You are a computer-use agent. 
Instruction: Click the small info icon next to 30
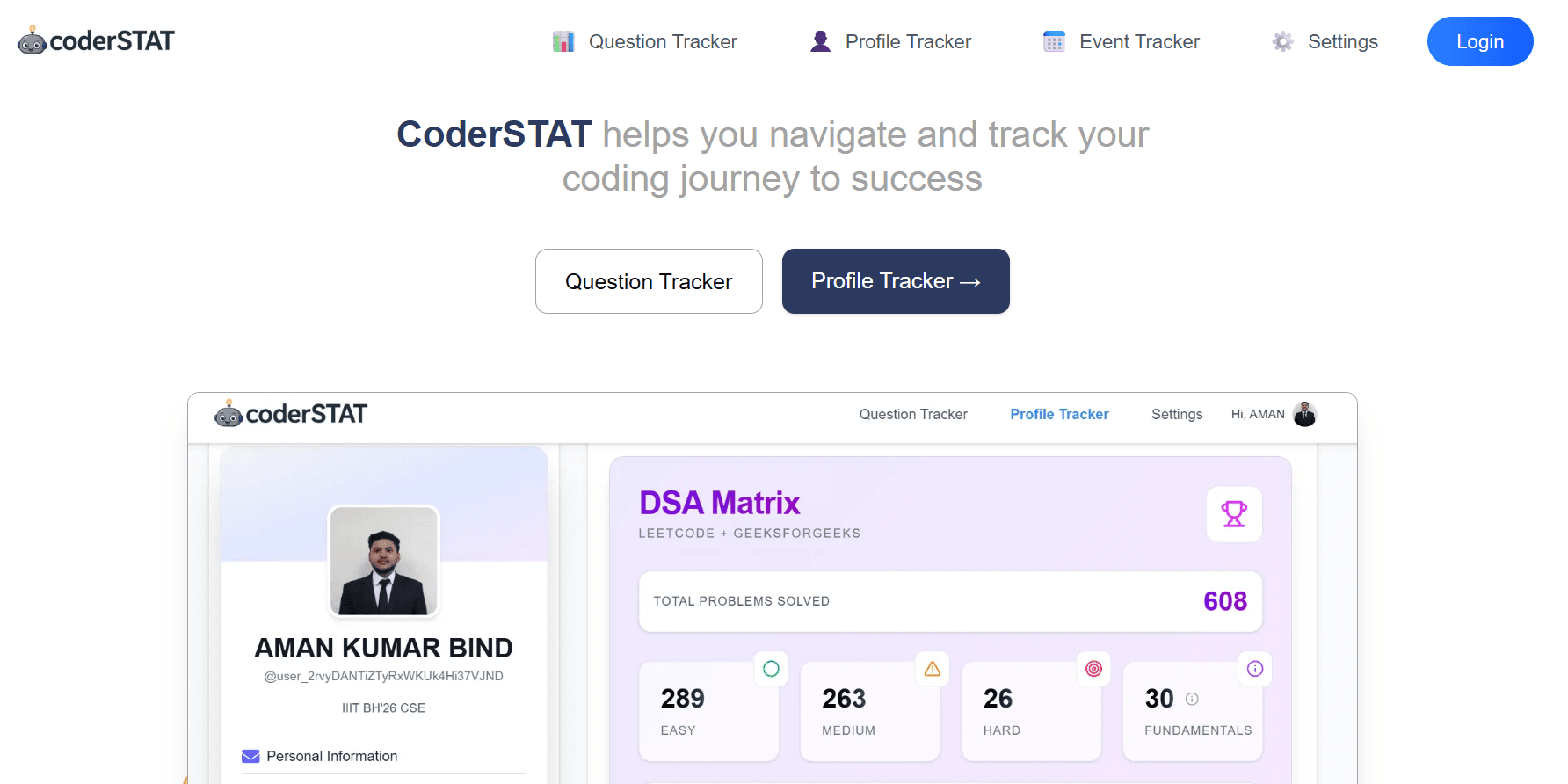click(1191, 699)
